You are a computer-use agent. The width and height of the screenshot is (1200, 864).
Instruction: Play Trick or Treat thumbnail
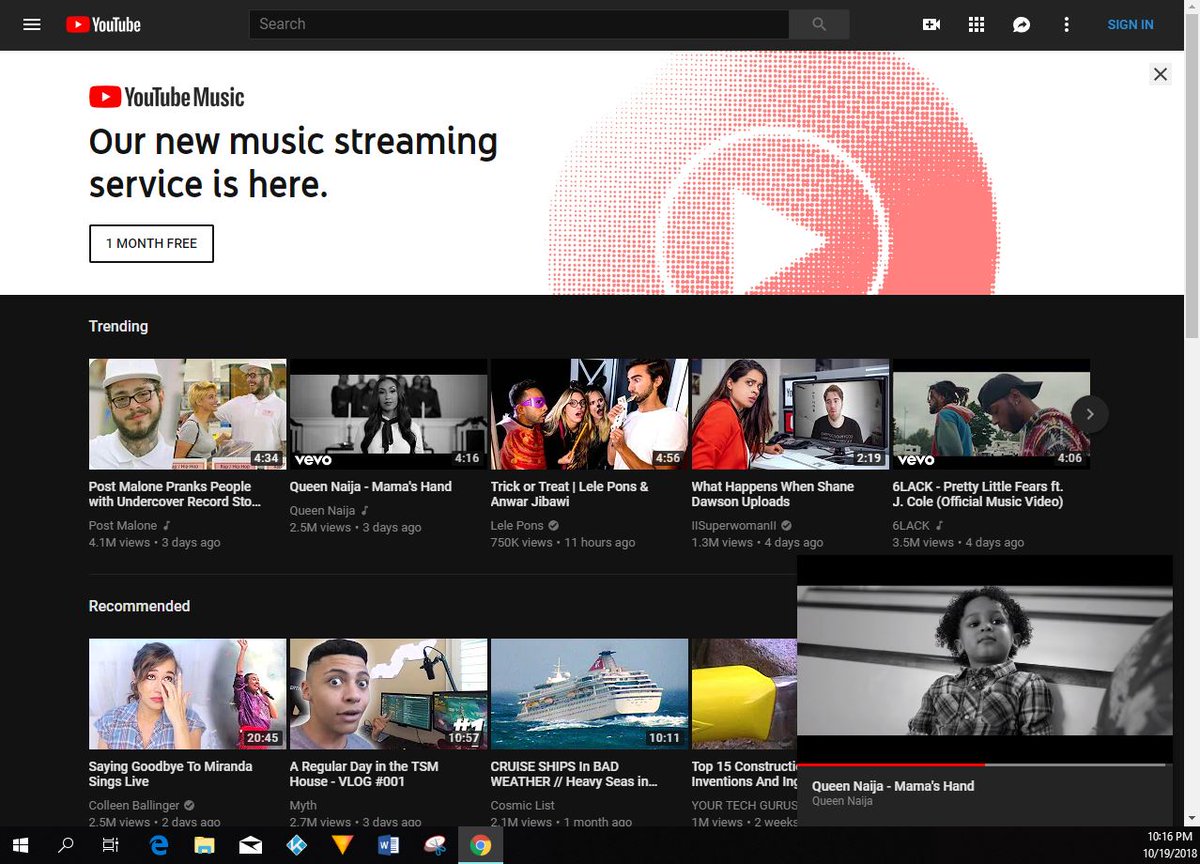(589, 414)
